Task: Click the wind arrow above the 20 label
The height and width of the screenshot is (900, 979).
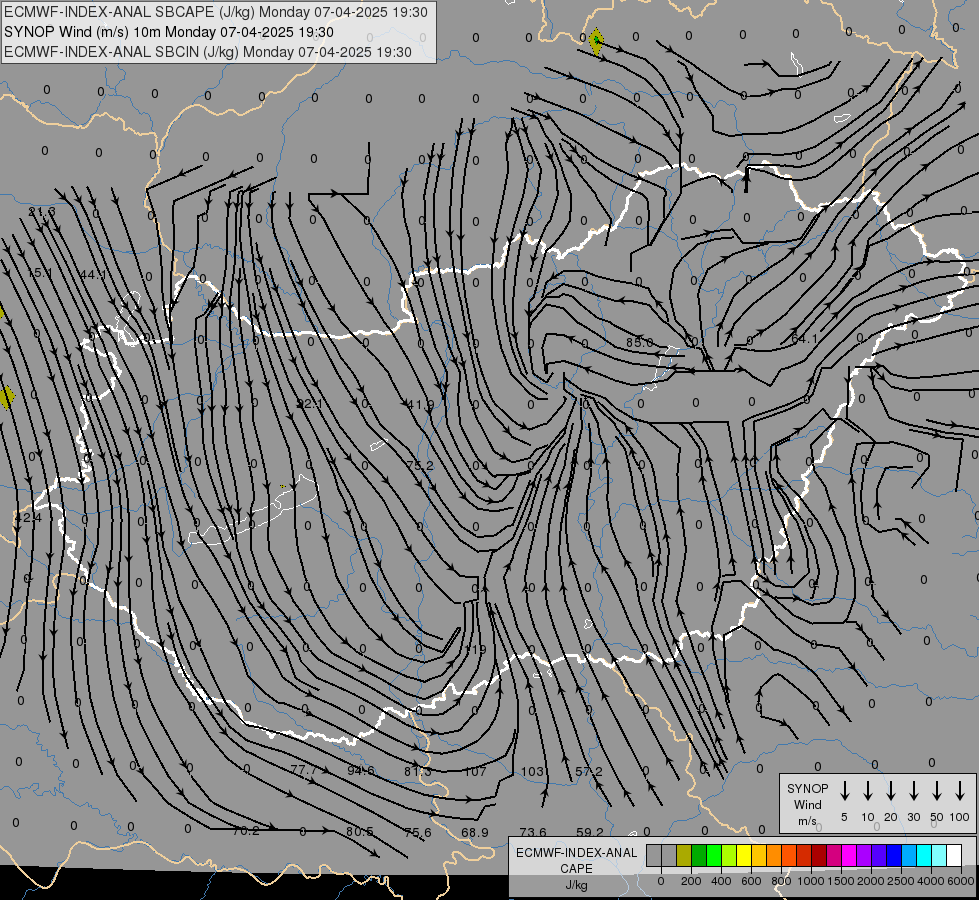Action: (x=891, y=791)
